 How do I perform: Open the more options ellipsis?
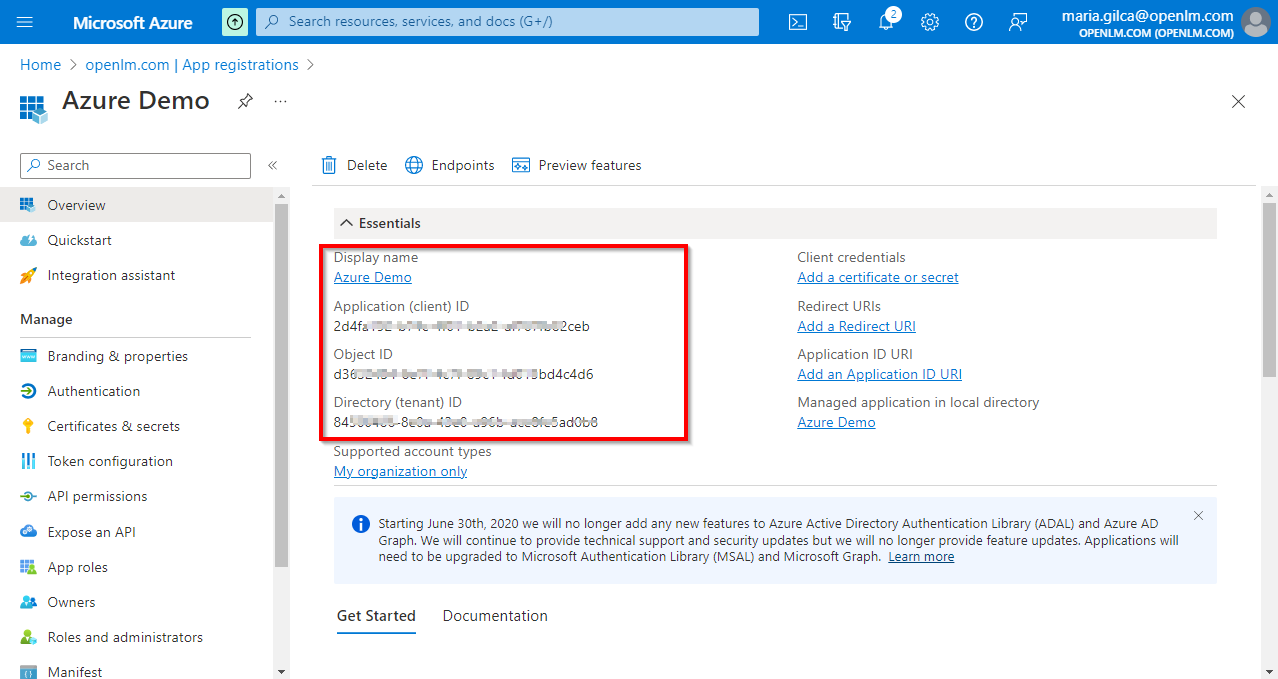(281, 101)
